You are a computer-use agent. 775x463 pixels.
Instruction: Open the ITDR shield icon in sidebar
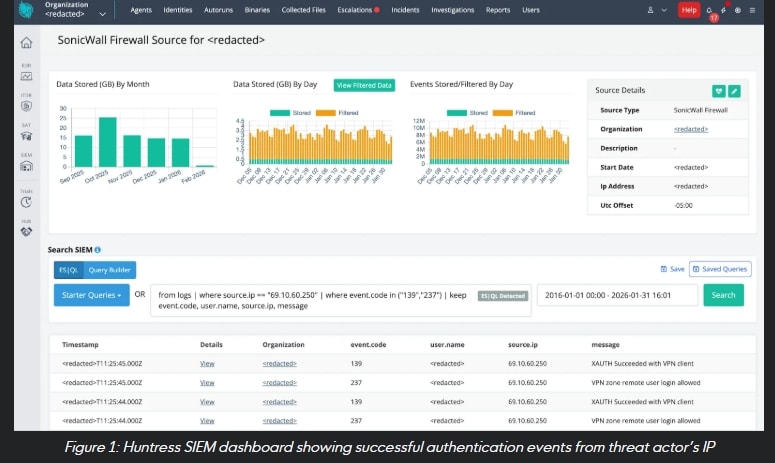point(26,104)
